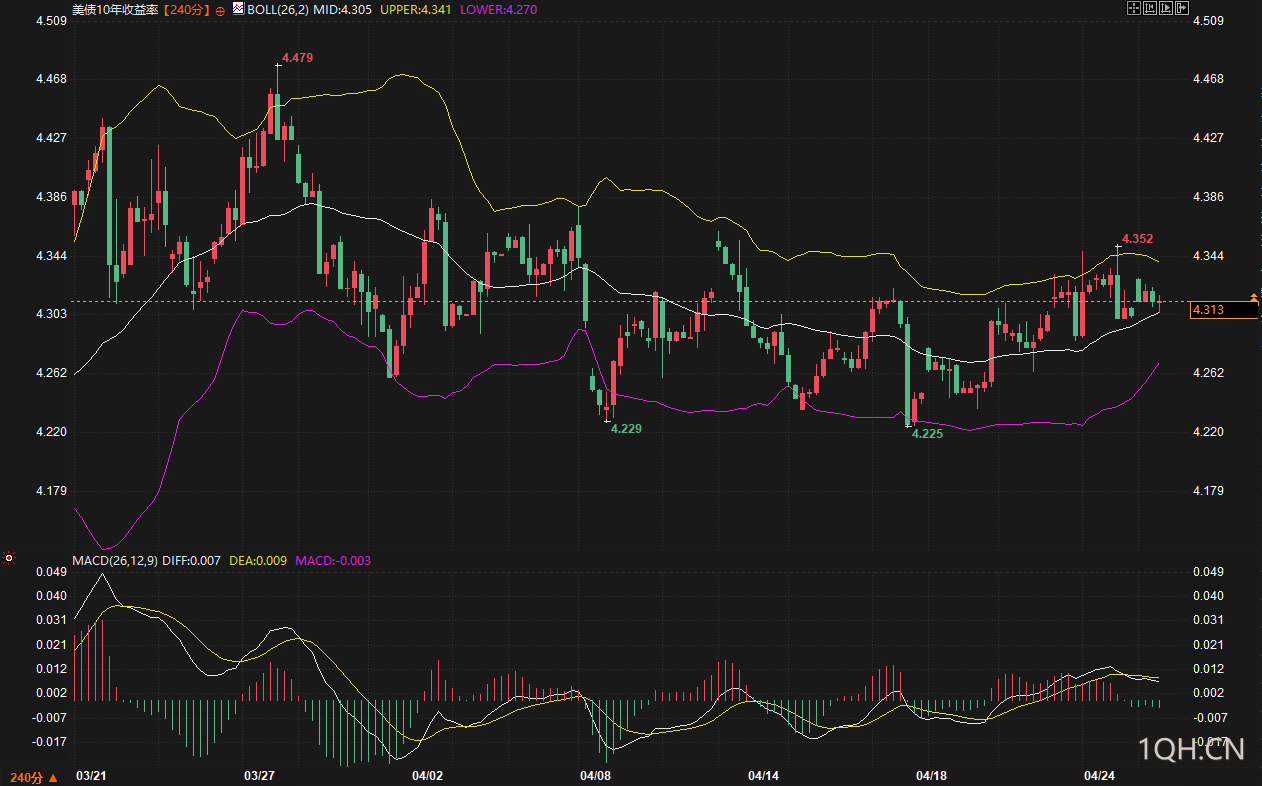Viewport: 1262px width, 786px height.
Task: Click the 4.225 low price marker
Action: (x=926, y=435)
